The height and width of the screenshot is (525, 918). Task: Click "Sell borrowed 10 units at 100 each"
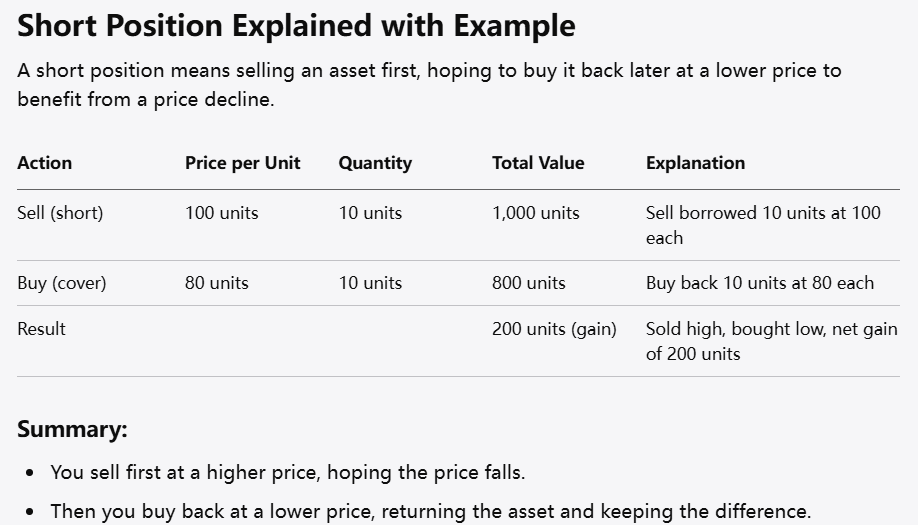[763, 225]
